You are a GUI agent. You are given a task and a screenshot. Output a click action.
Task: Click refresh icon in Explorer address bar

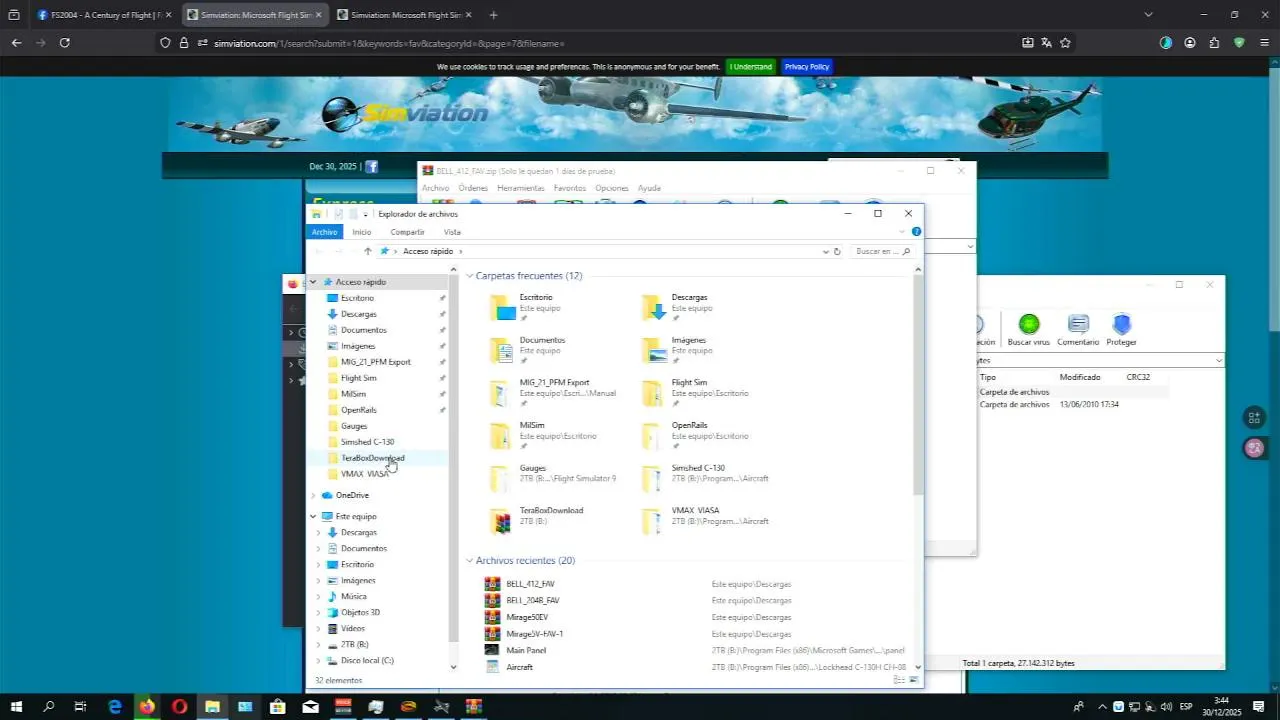pos(837,251)
